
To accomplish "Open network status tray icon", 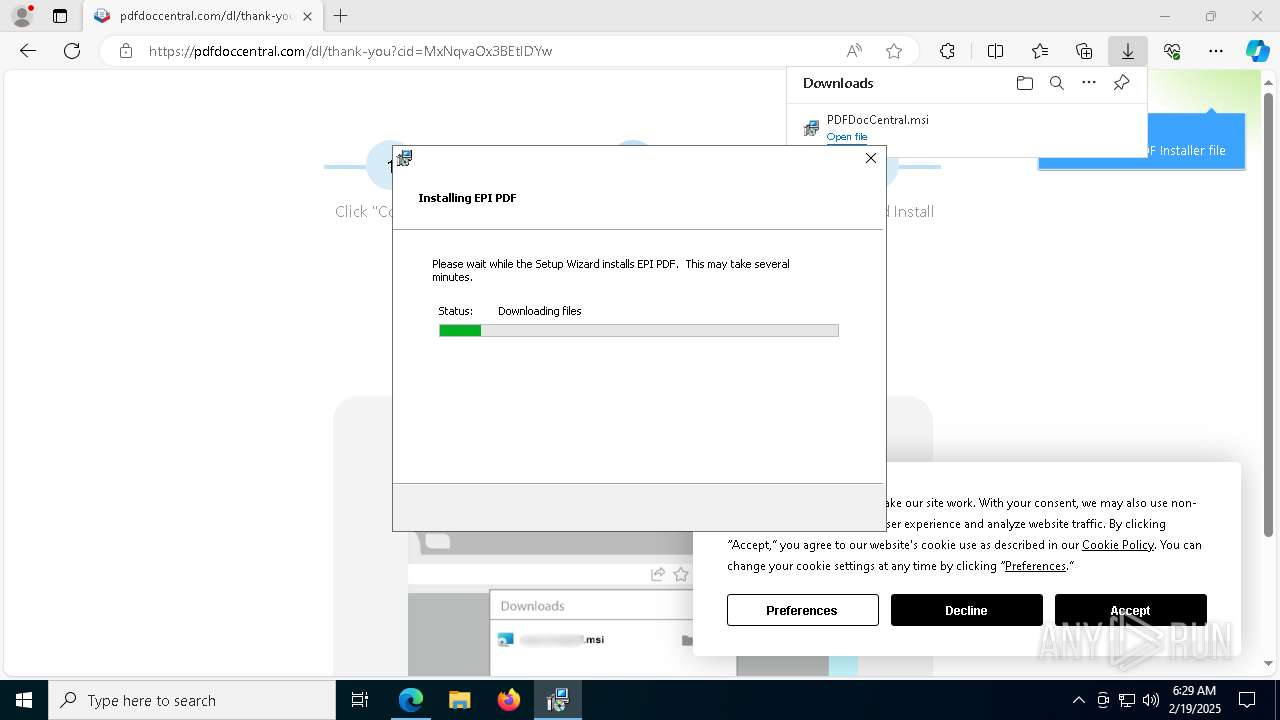I will 1127,700.
